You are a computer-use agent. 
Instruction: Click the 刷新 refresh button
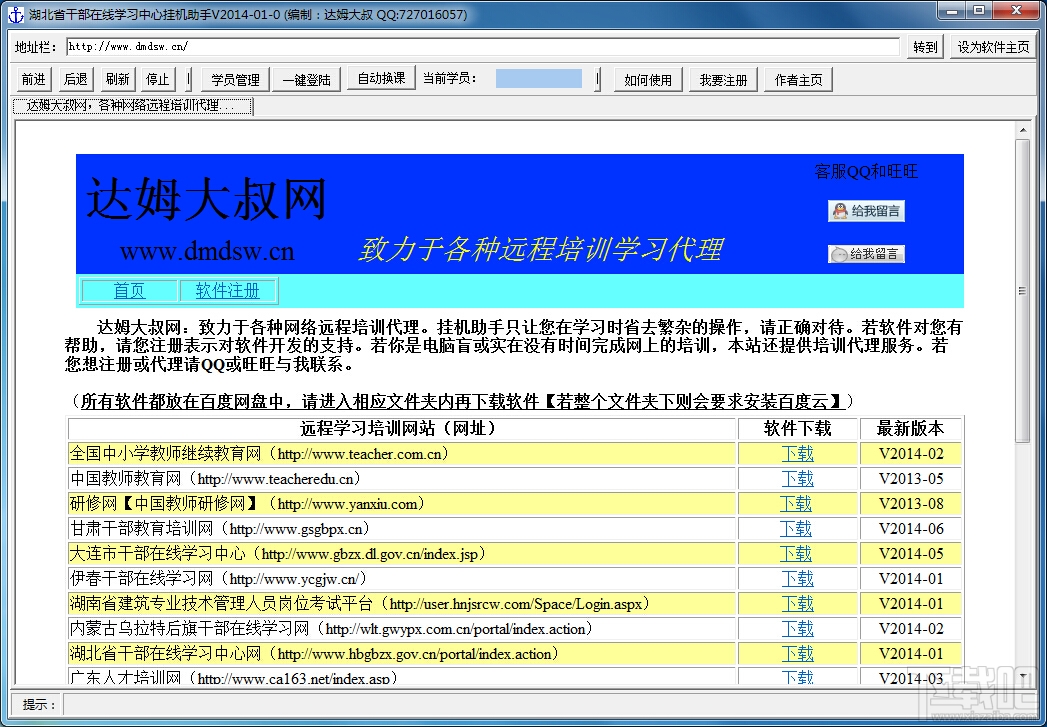(117, 79)
